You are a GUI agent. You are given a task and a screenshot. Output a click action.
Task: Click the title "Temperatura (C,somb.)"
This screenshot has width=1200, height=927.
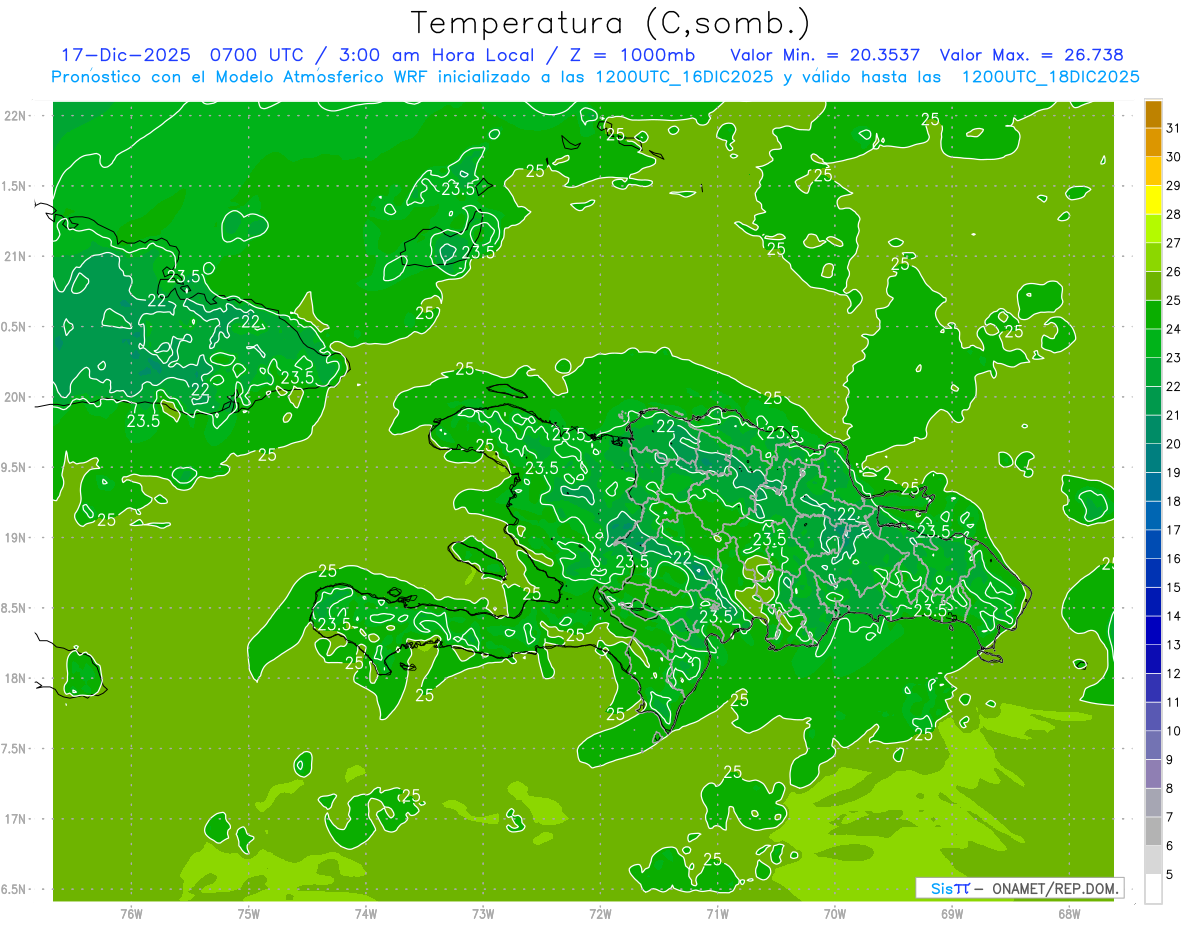tap(611, 23)
